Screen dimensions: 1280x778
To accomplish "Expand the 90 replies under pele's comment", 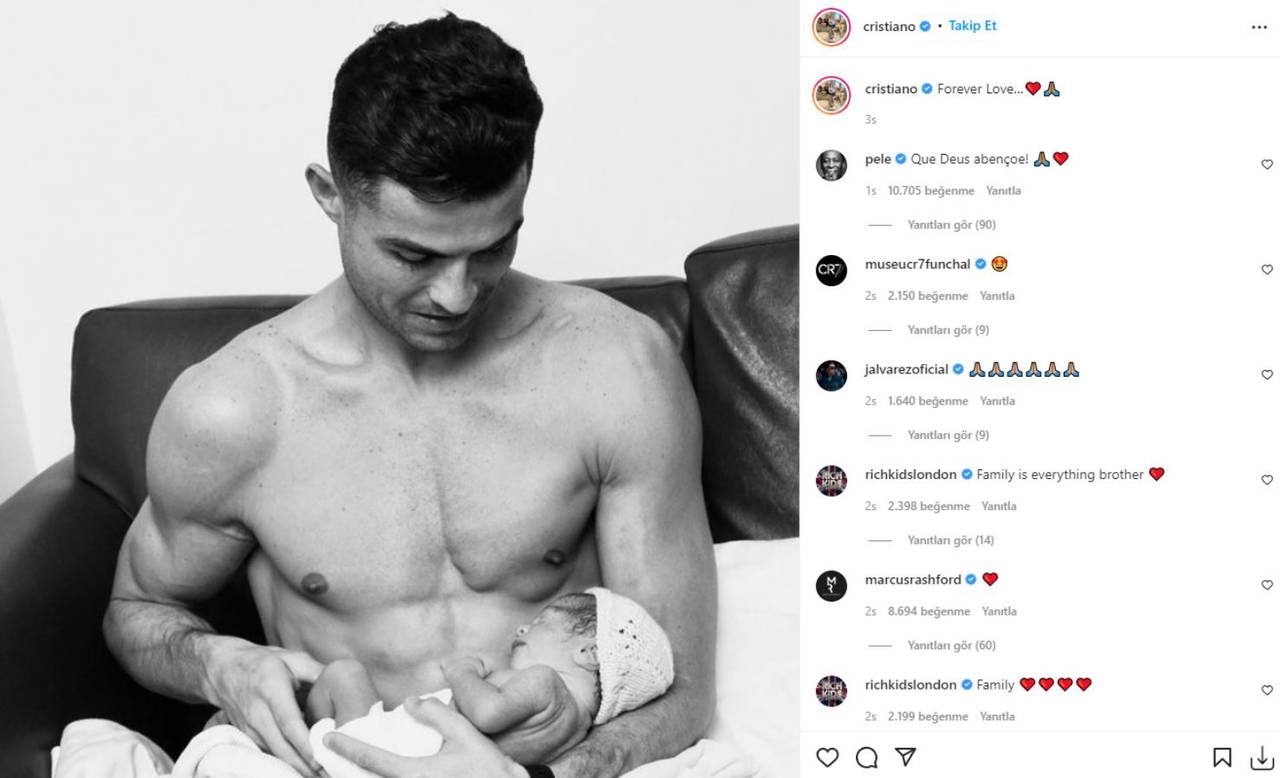I will (x=951, y=225).
